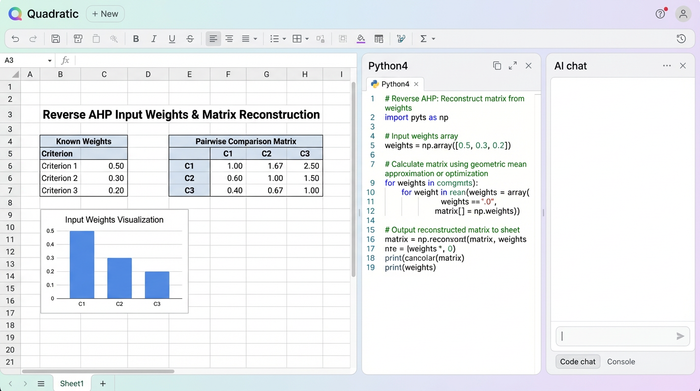Send the AI chat message

(x=680, y=336)
